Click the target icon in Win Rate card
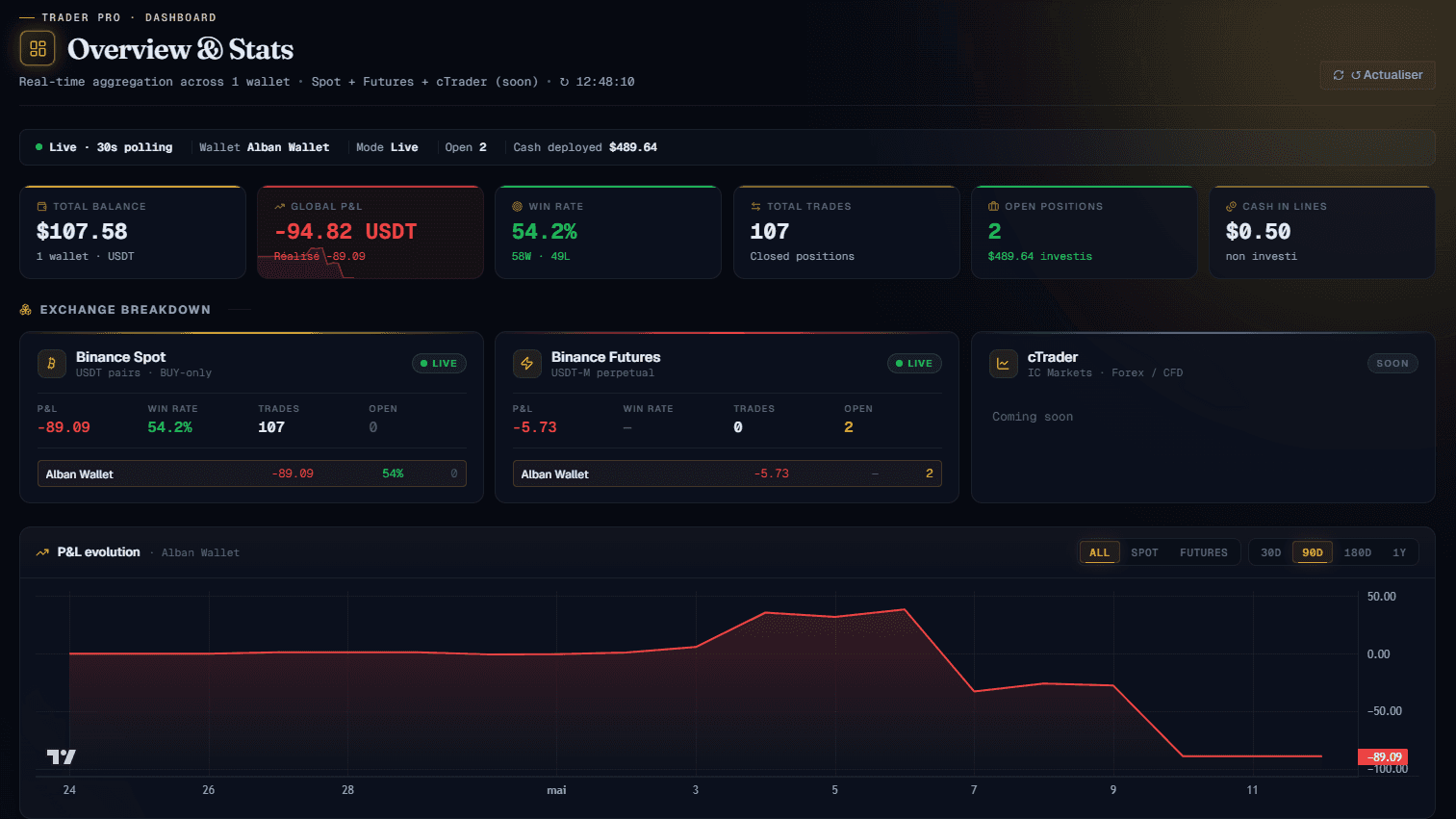The width and height of the screenshot is (1456, 819). (517, 207)
